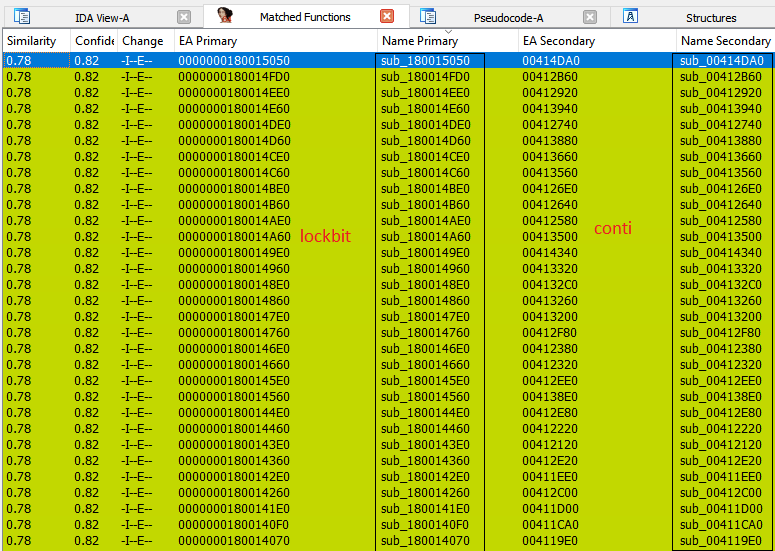Close the IDA View-A tab
Image resolution: width=775 pixels, height=551 pixels.
pos(184,17)
